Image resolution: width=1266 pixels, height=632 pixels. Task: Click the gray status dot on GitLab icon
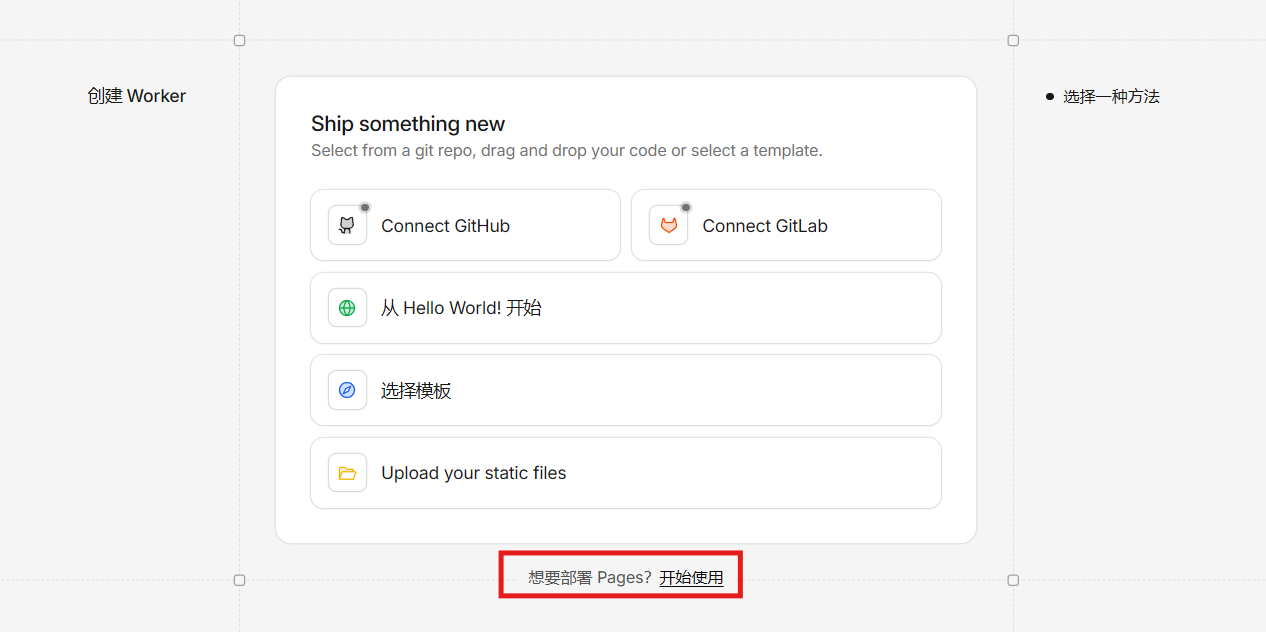pos(686,207)
